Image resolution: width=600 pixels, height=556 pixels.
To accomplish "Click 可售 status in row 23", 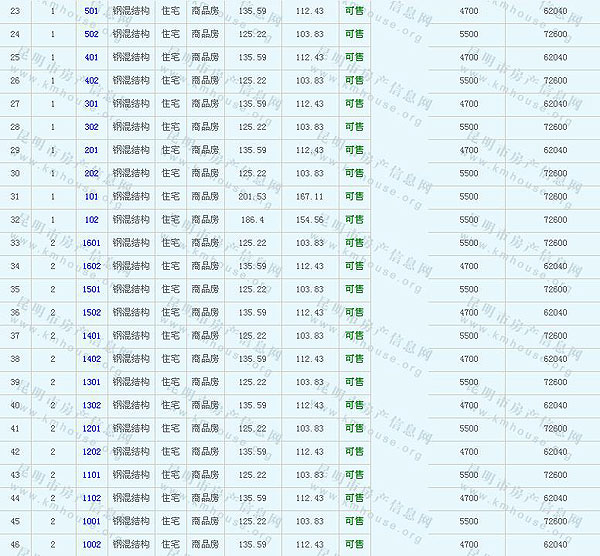I will click(x=354, y=11).
